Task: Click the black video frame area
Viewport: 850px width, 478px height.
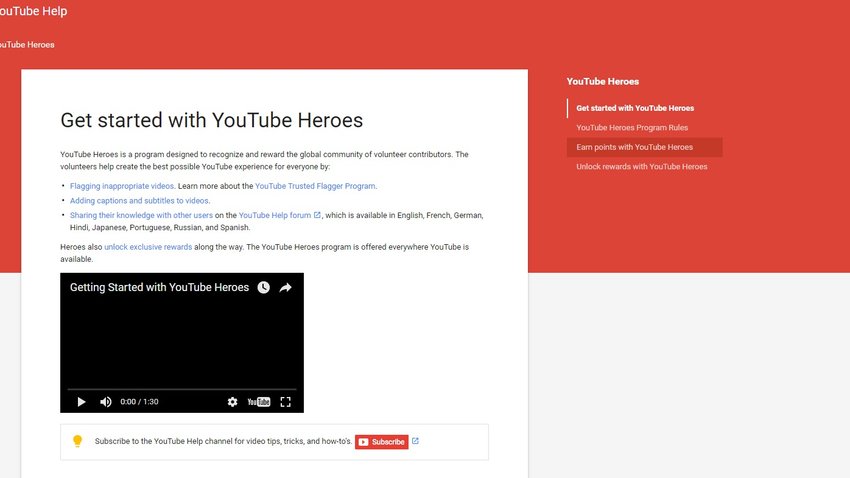Action: 182,341
